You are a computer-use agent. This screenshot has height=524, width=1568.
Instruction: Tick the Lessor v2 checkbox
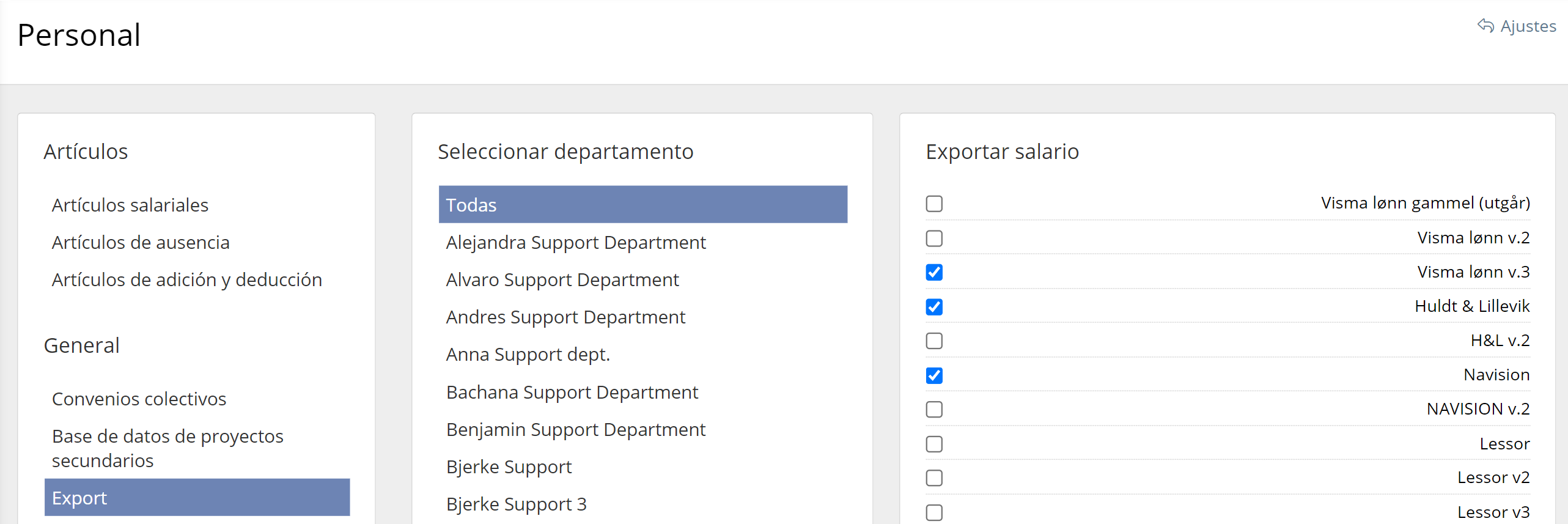pyautogui.click(x=934, y=478)
